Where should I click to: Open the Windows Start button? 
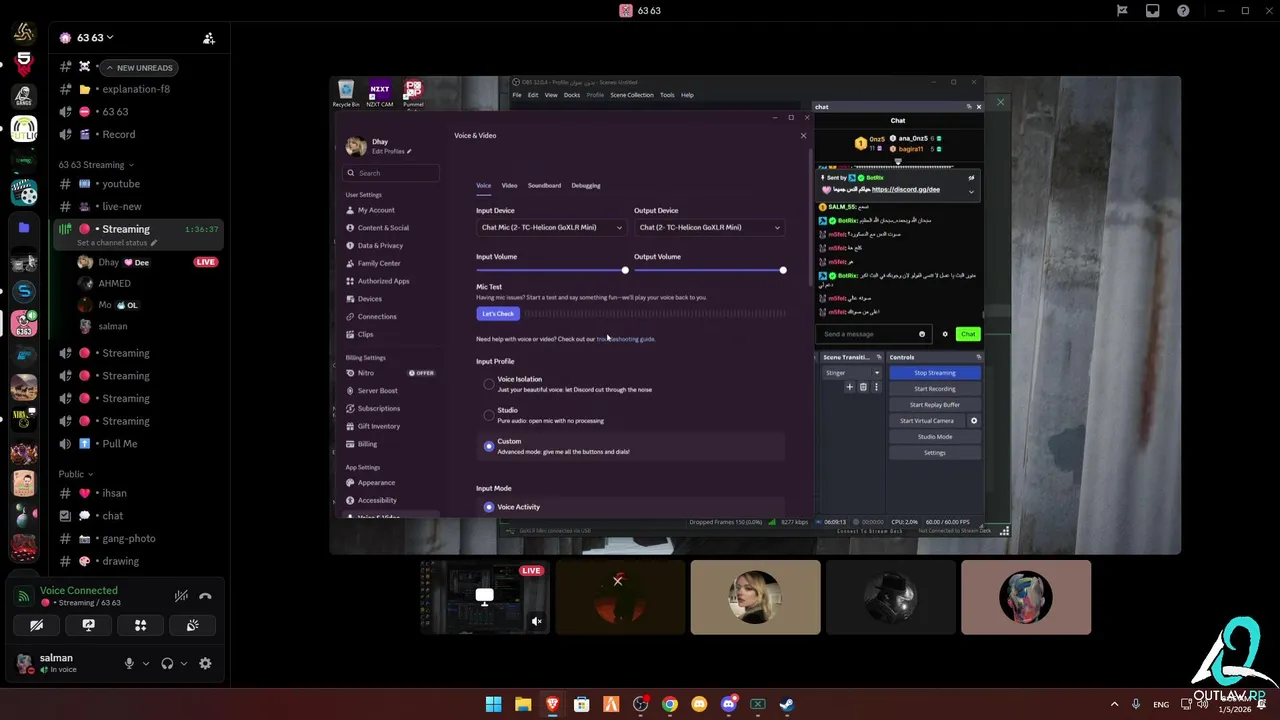[x=493, y=704]
